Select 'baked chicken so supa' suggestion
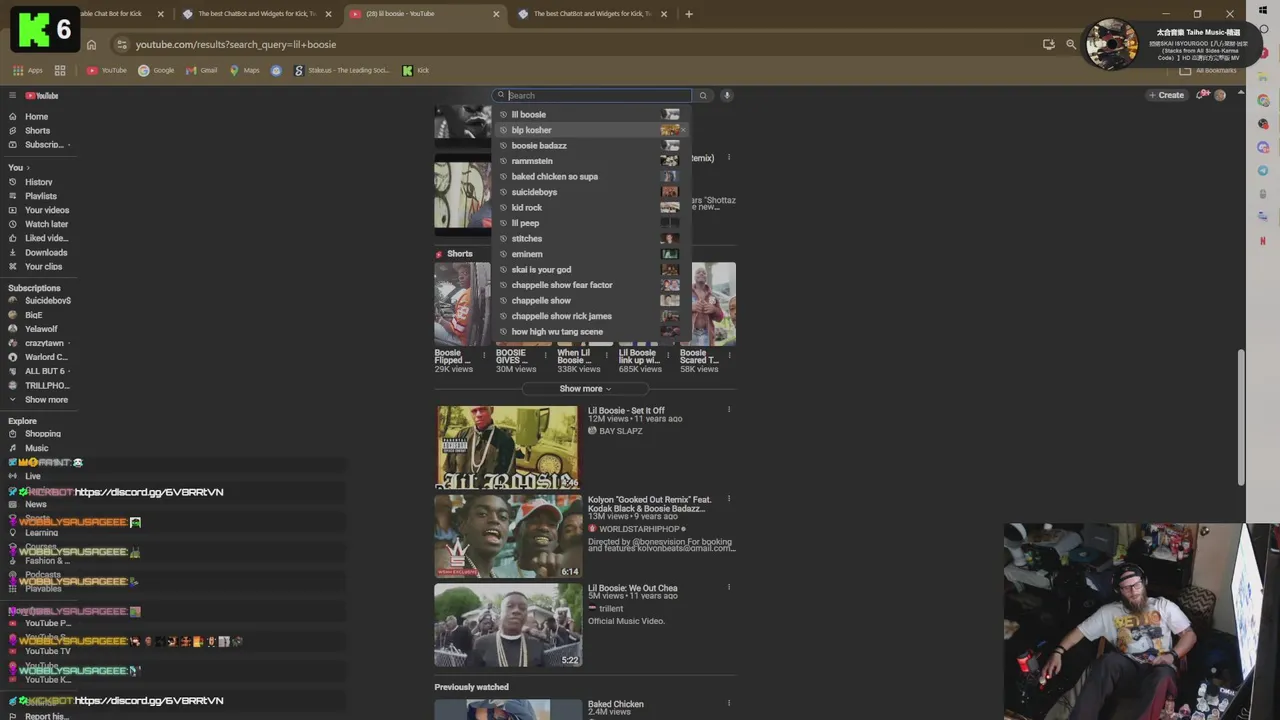 pos(590,177)
